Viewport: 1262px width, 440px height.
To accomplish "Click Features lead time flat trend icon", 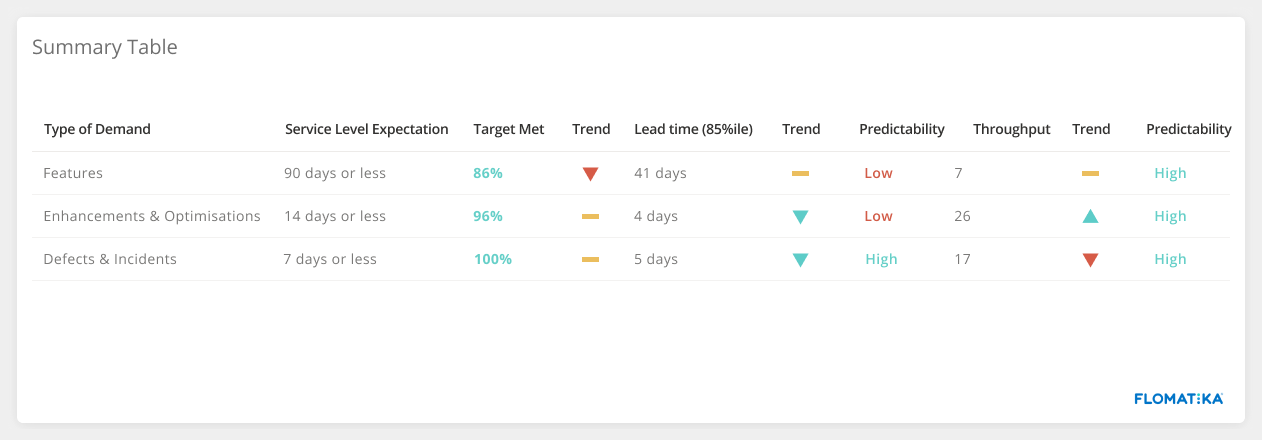I will (x=800, y=174).
